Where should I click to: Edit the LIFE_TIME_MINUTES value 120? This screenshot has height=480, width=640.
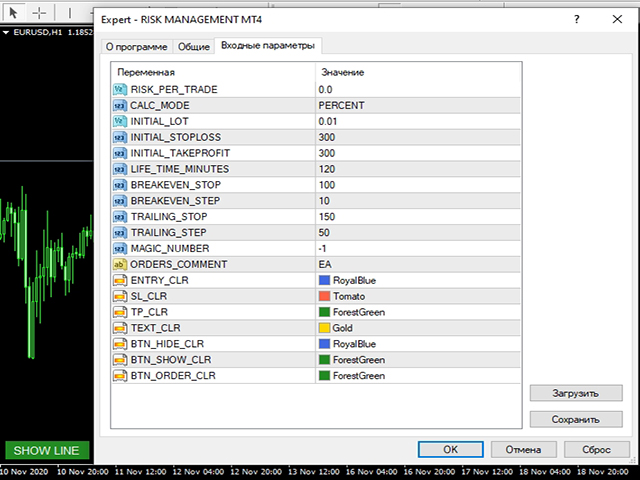pos(418,169)
